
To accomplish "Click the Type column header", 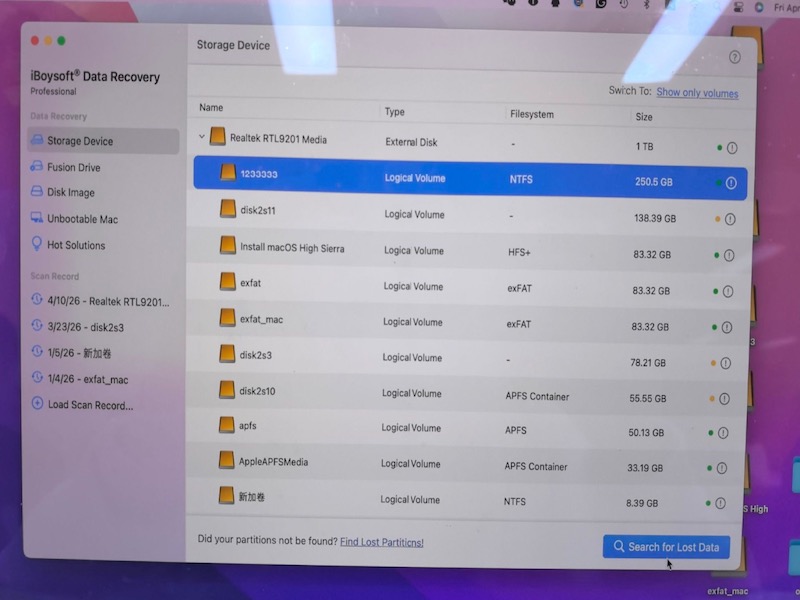I will [x=394, y=112].
